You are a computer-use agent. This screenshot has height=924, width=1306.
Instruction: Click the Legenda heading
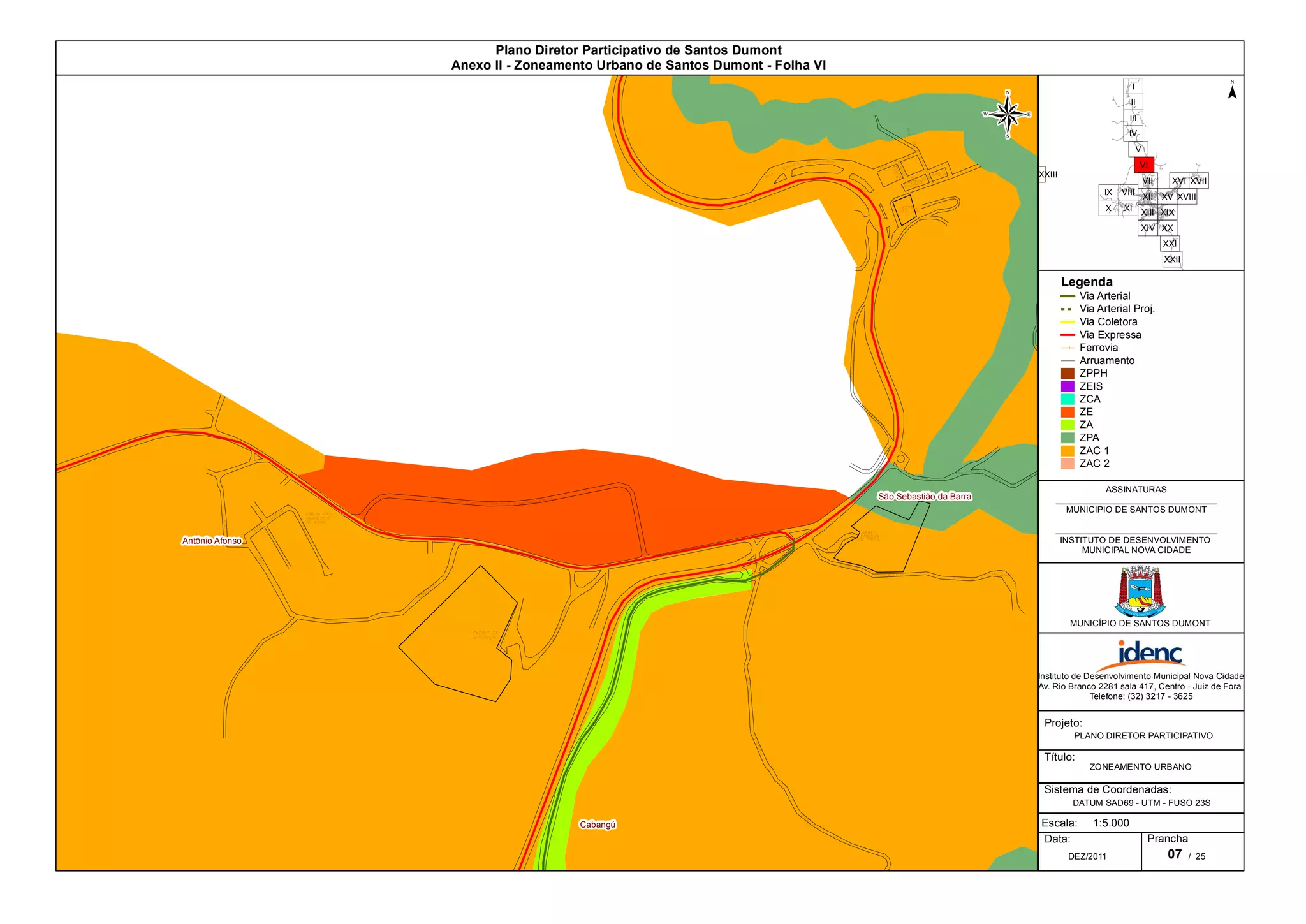coord(1086,282)
